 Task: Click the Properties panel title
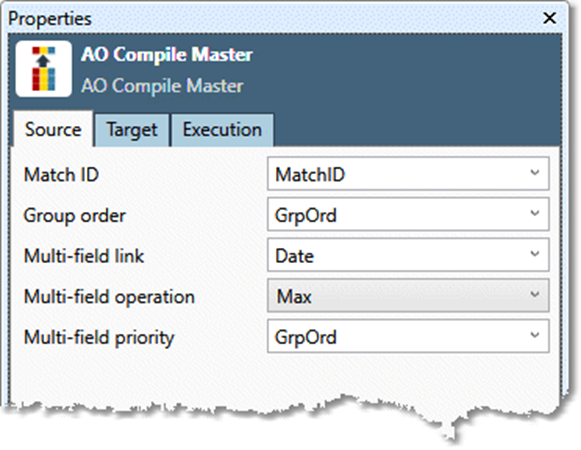[50, 19]
